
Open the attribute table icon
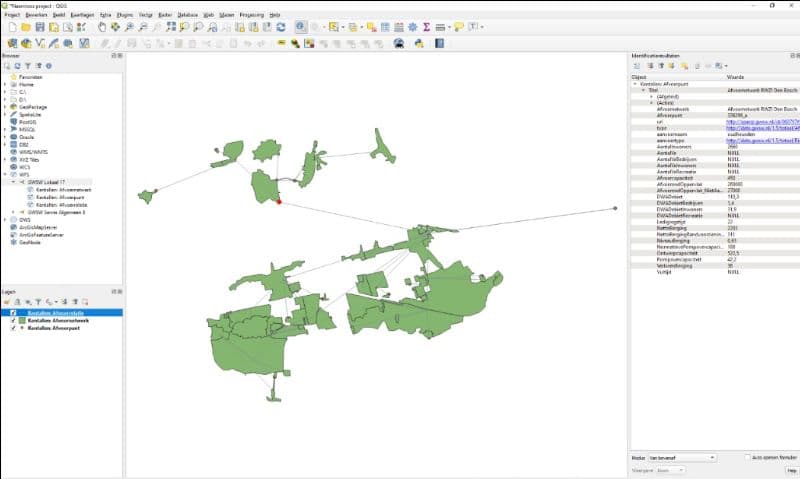(386, 27)
